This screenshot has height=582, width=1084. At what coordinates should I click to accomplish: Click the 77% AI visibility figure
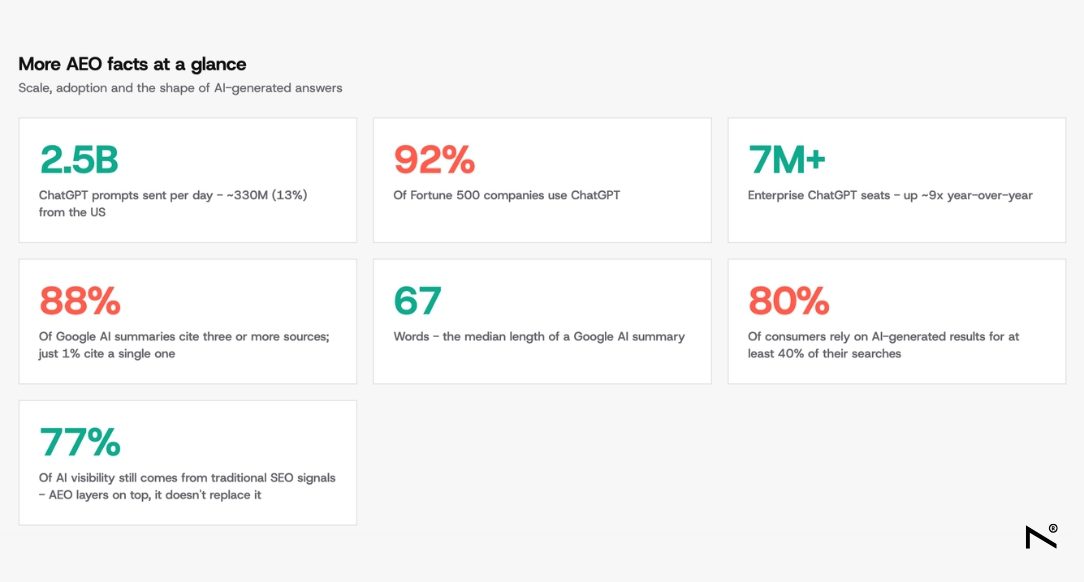click(80, 442)
